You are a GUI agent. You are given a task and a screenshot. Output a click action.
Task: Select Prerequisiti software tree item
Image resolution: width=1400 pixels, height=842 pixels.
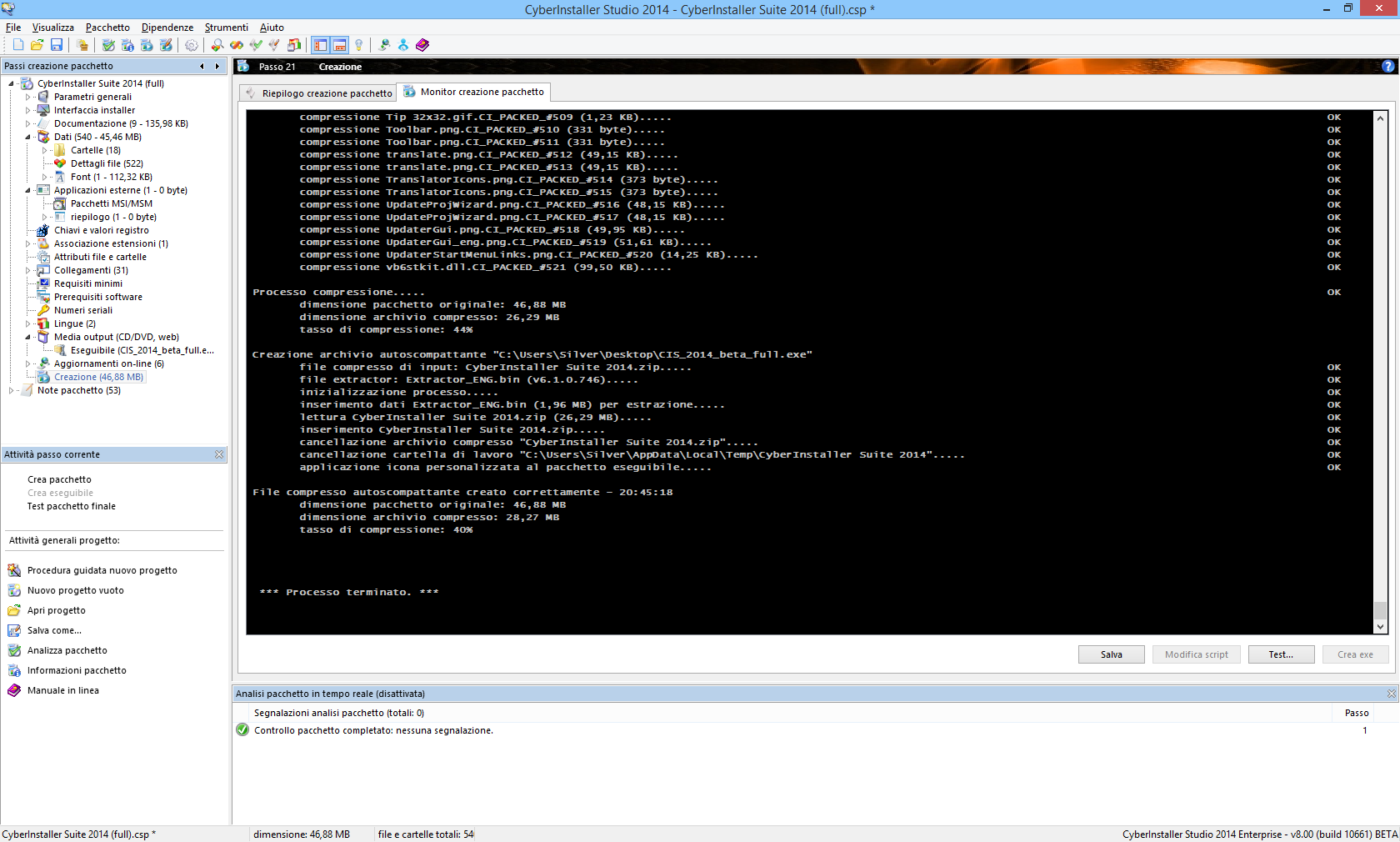98,297
